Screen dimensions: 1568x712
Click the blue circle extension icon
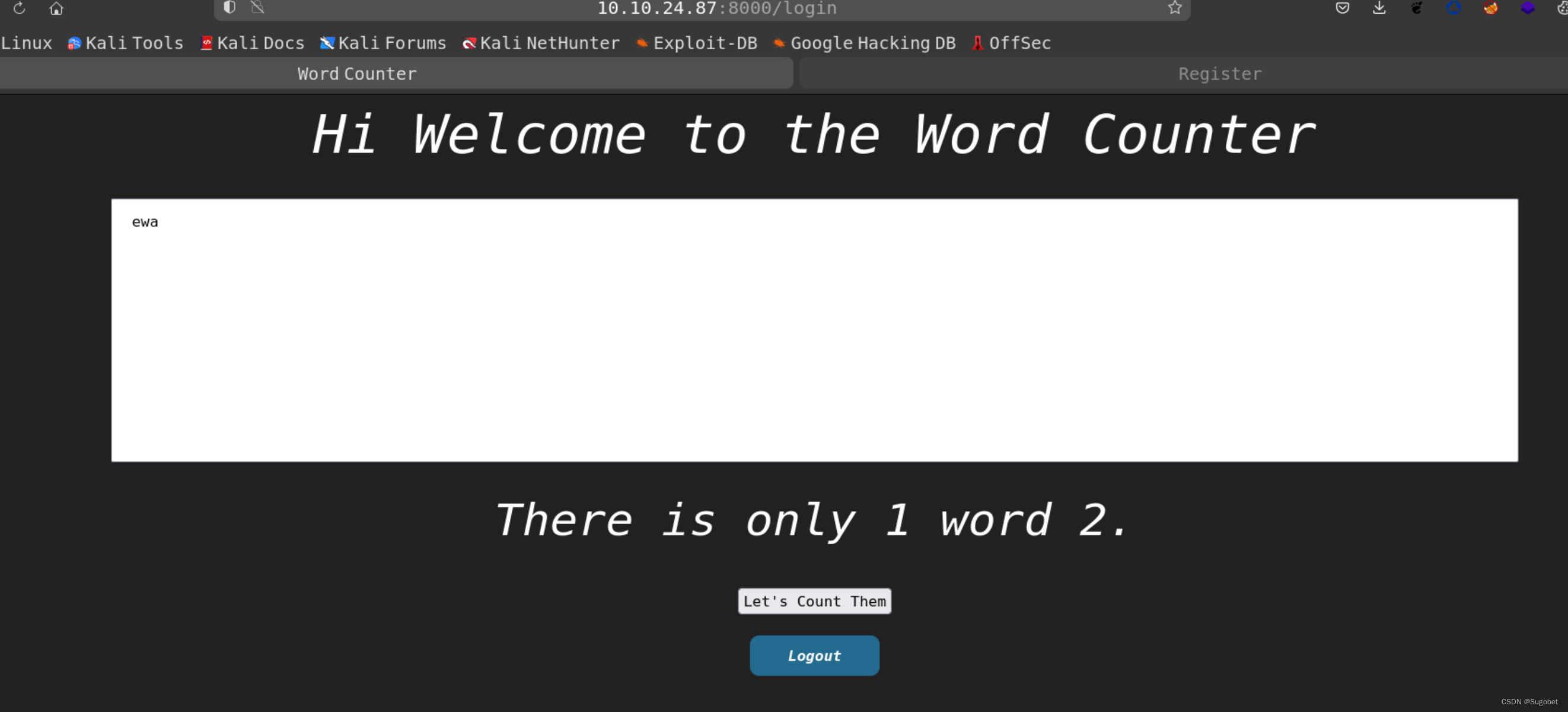click(1454, 7)
